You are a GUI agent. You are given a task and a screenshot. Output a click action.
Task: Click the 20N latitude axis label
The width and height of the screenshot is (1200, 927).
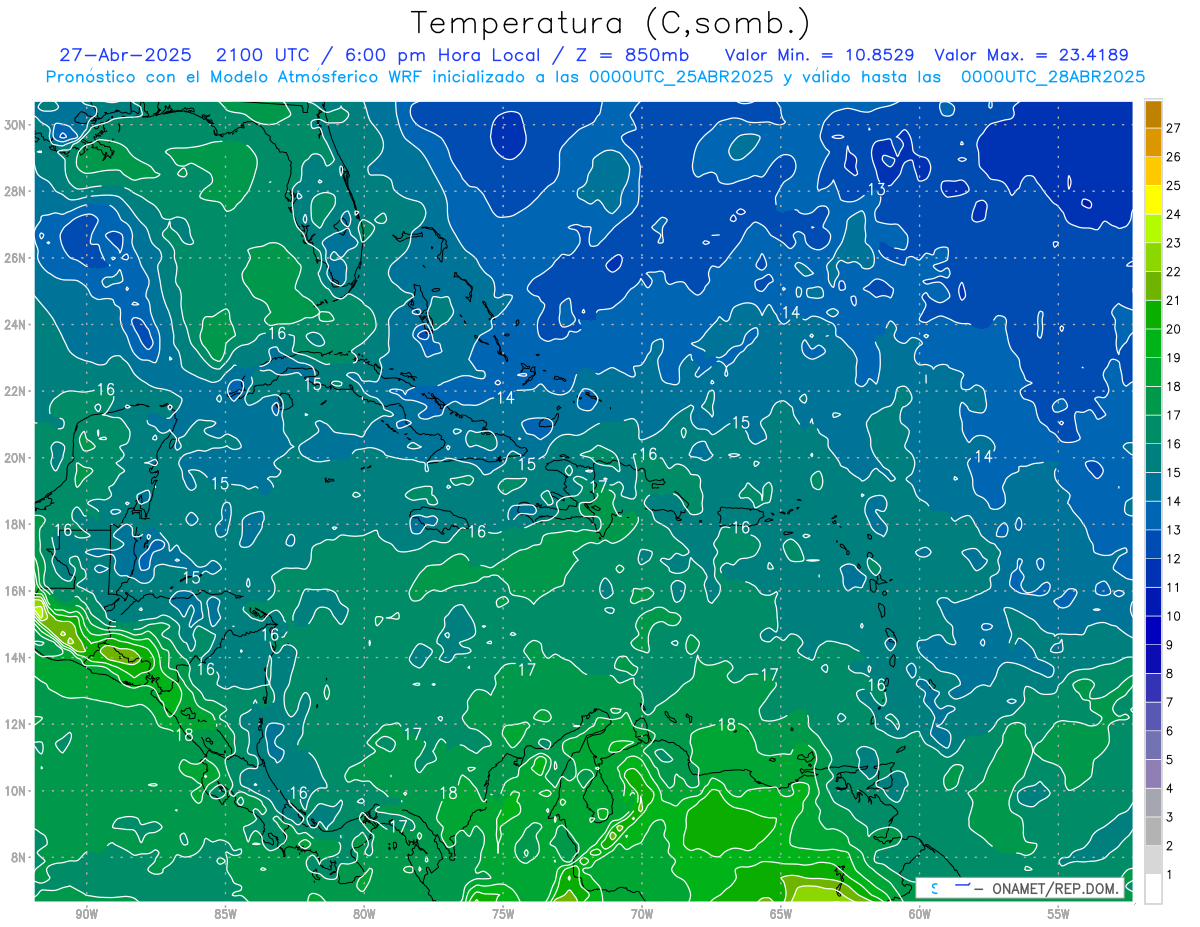click(x=16, y=458)
